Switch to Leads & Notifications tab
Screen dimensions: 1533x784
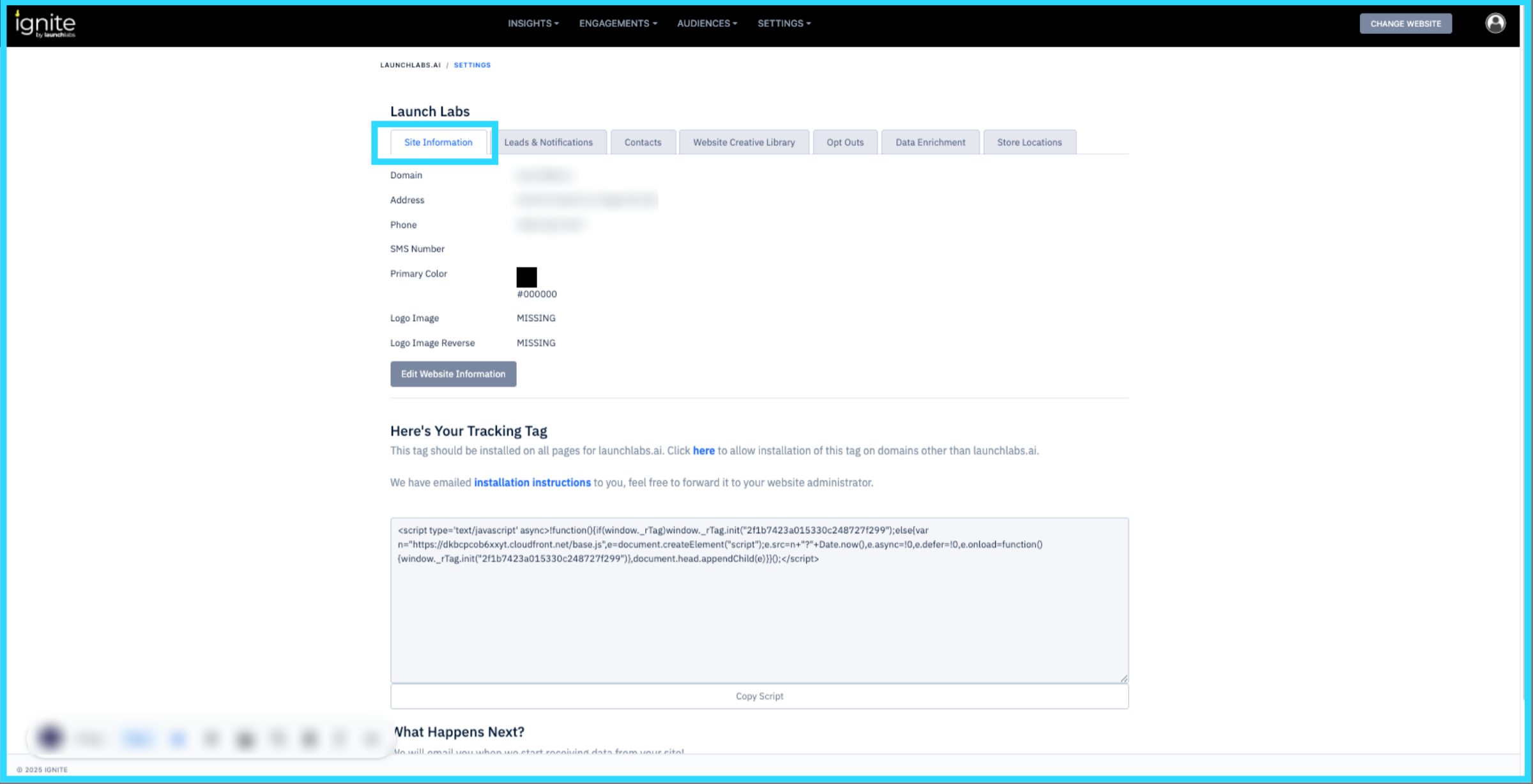[548, 142]
